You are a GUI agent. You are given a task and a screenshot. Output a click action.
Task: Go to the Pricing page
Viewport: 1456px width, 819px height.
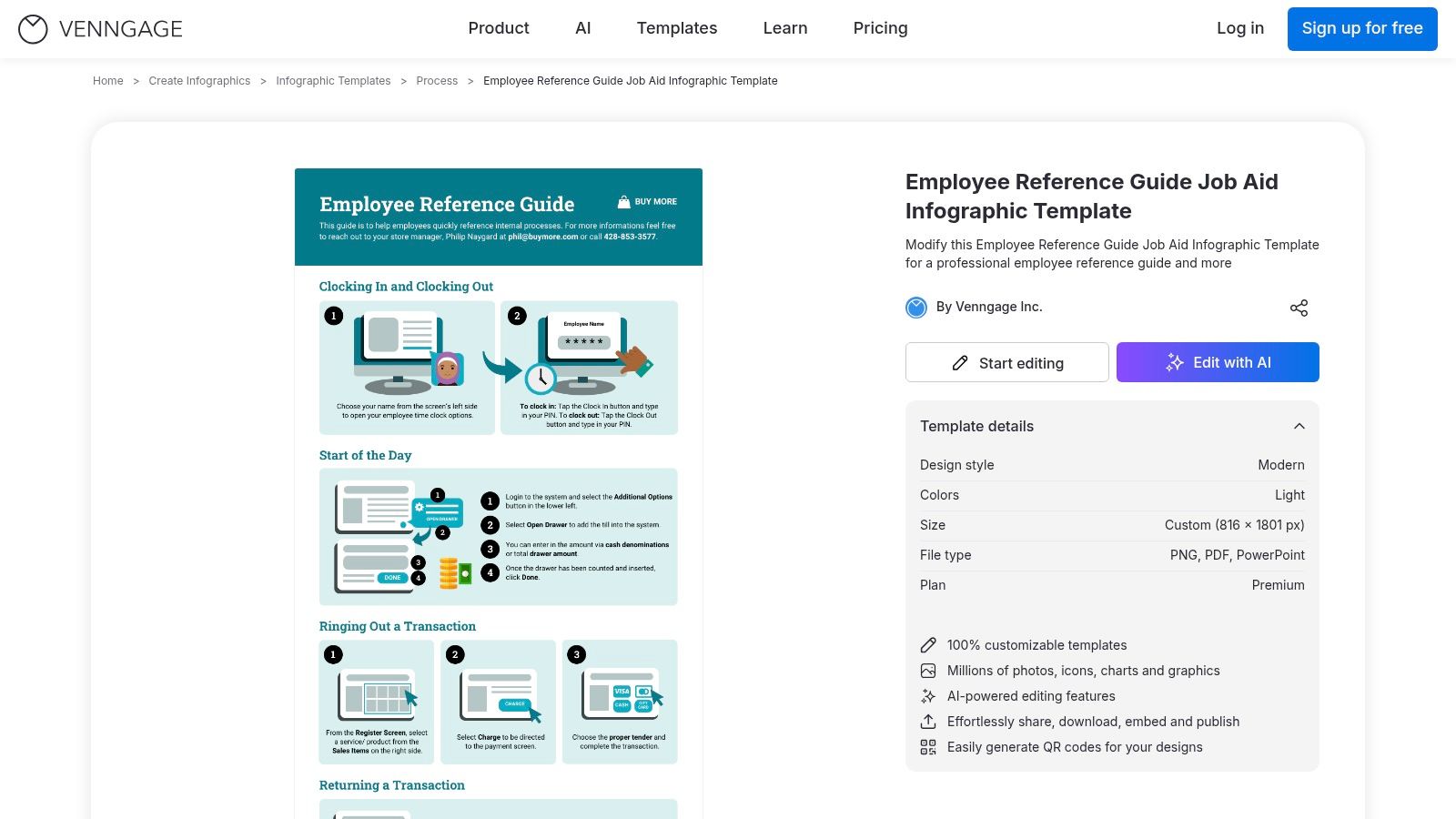point(881,28)
